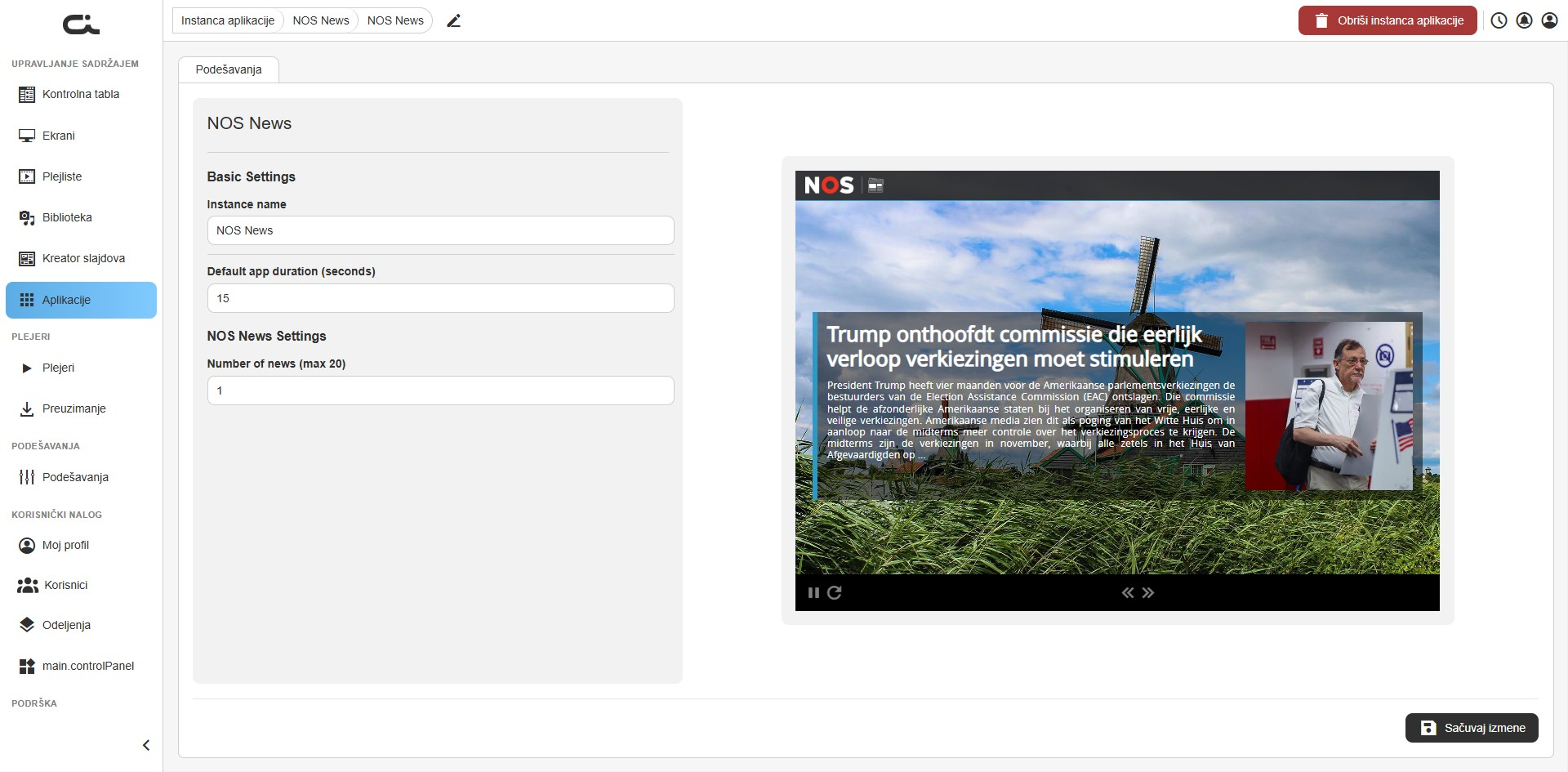1568x772 pixels.
Task: Open the user account icon in the header
Action: click(x=1549, y=21)
